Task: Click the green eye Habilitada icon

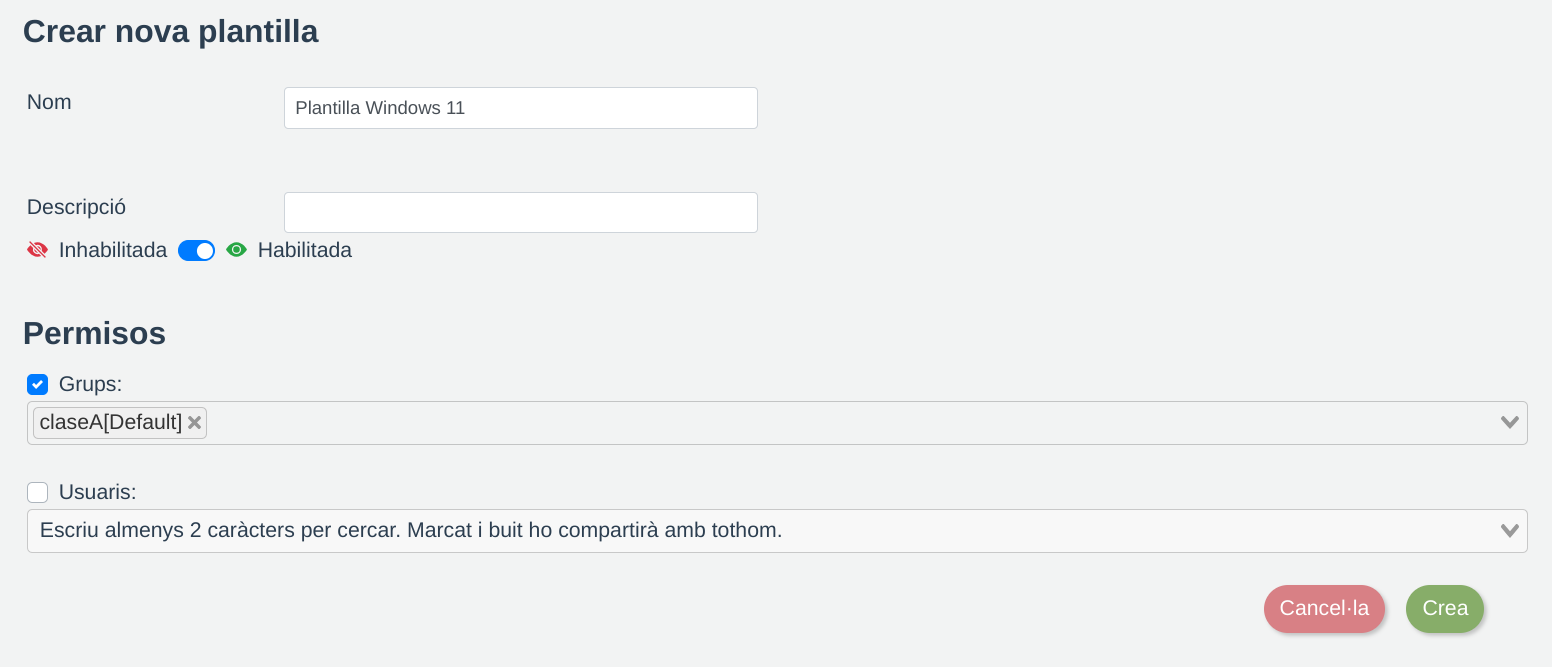Action: point(236,250)
